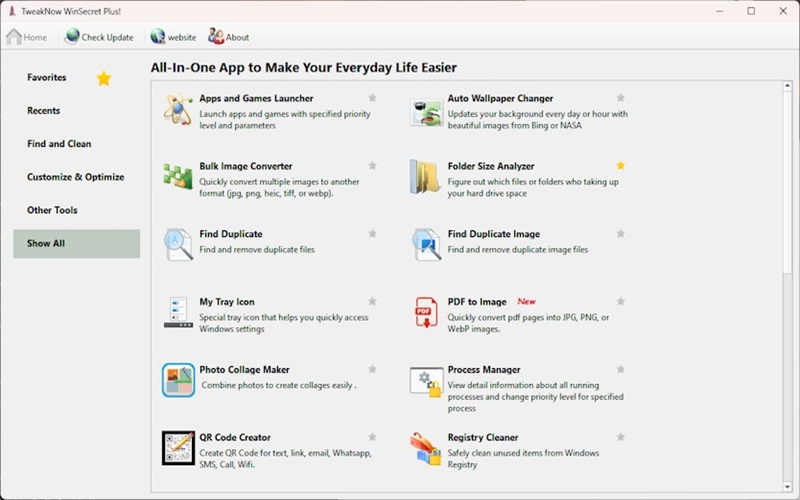Click the Find Duplicate magnifier icon
The image size is (800, 500).
[x=178, y=244]
